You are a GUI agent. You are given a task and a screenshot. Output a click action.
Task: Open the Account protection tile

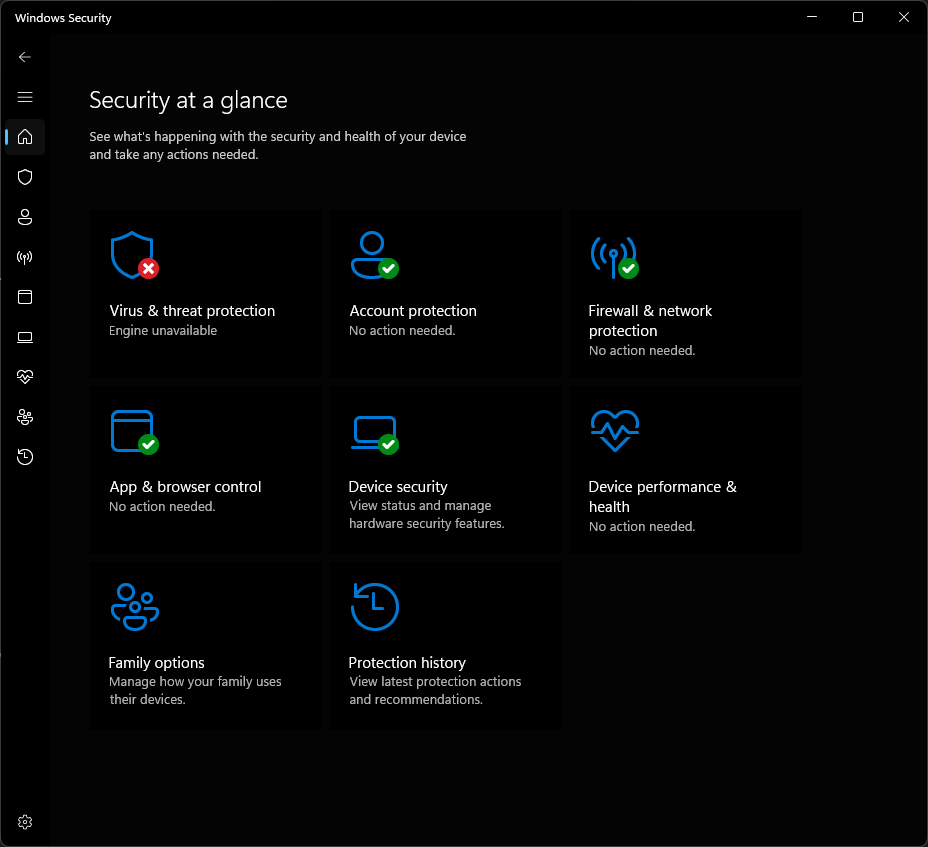coord(446,294)
